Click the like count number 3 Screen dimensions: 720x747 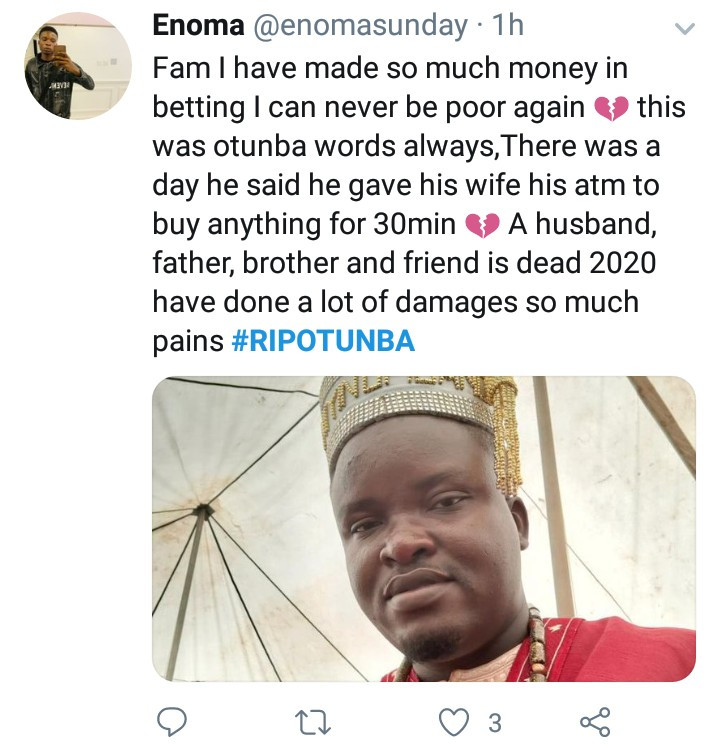pos(495,723)
